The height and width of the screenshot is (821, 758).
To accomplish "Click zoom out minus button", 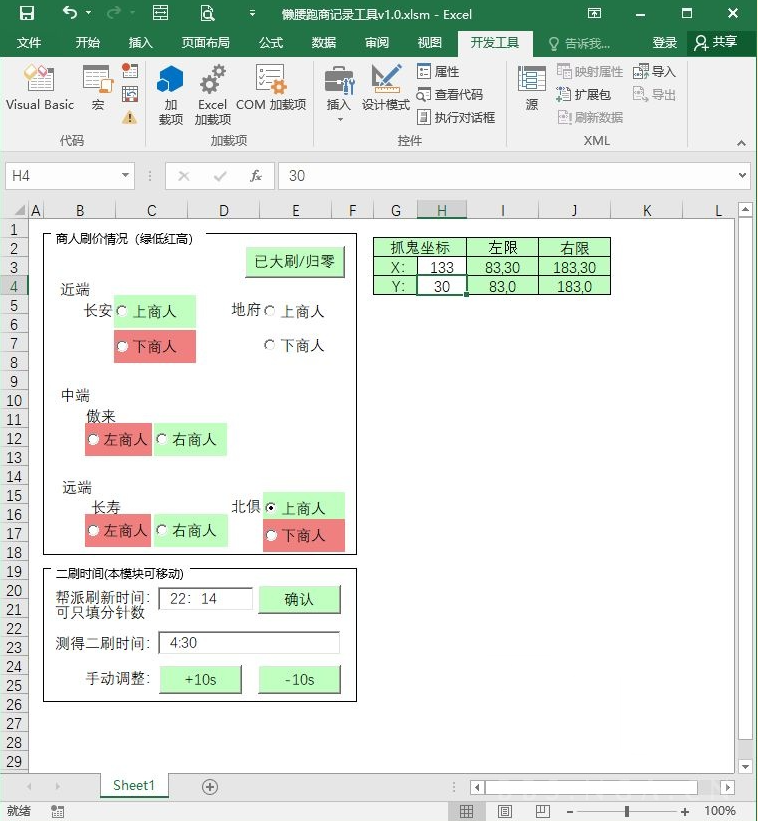I will (570, 812).
